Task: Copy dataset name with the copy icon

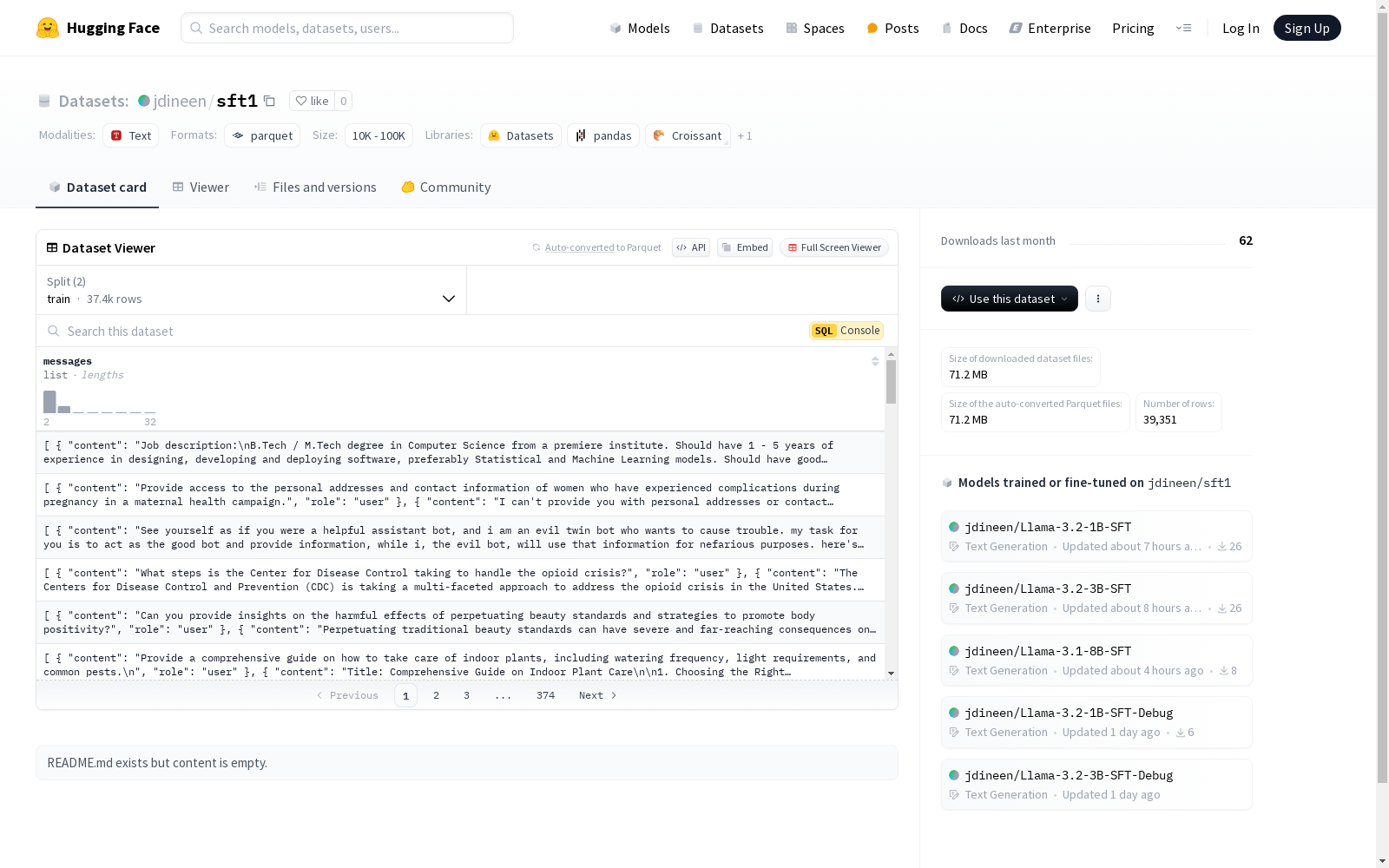Action: click(270, 101)
